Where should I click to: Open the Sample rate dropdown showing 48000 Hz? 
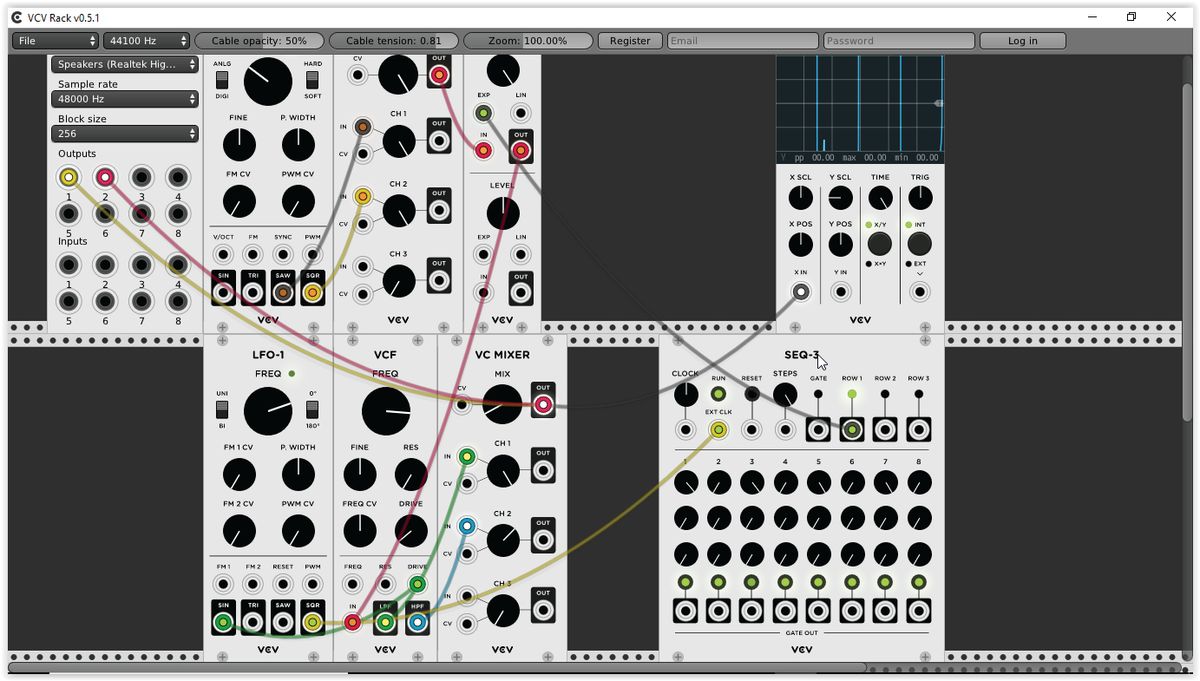point(124,98)
